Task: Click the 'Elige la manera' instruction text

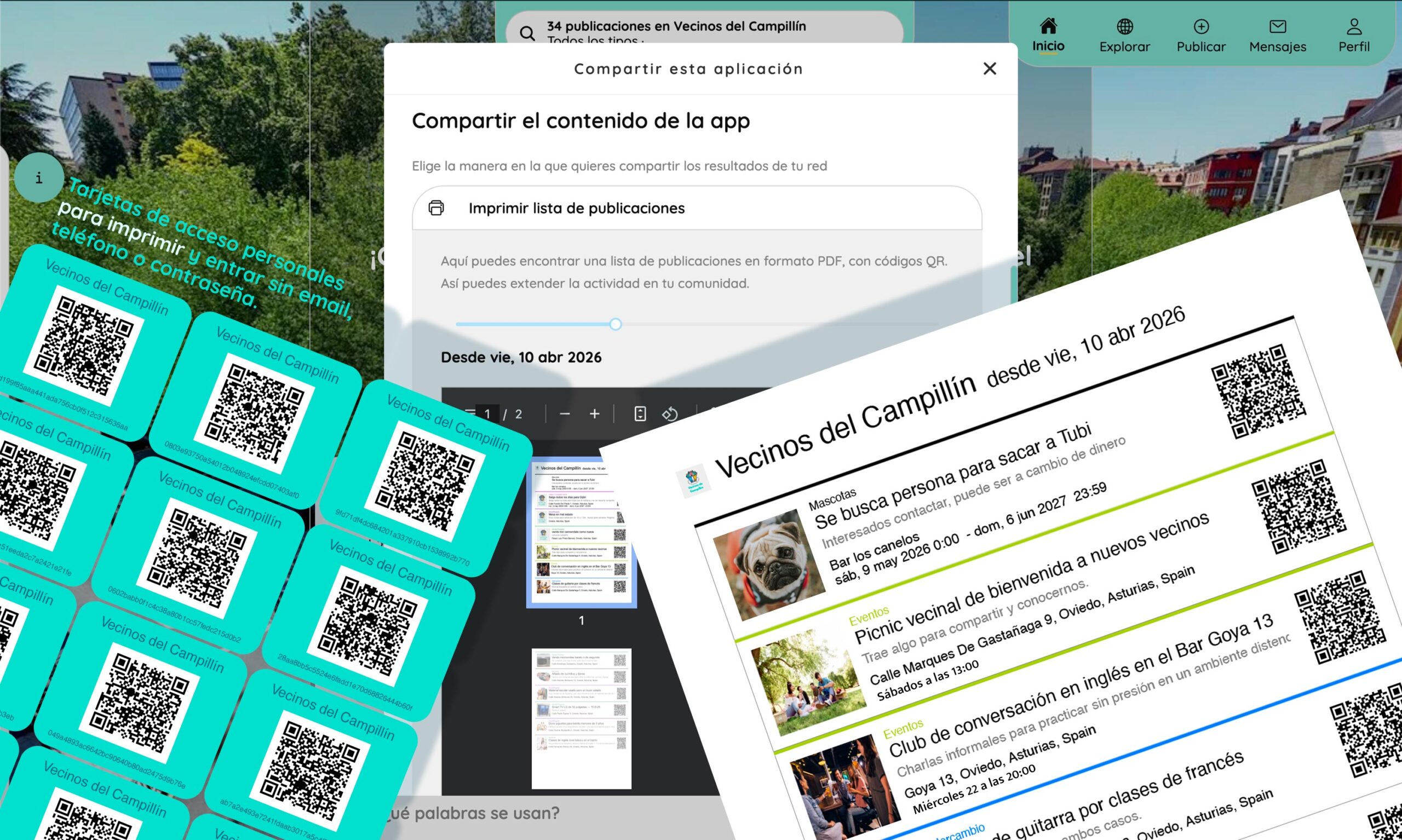Action: click(x=619, y=166)
